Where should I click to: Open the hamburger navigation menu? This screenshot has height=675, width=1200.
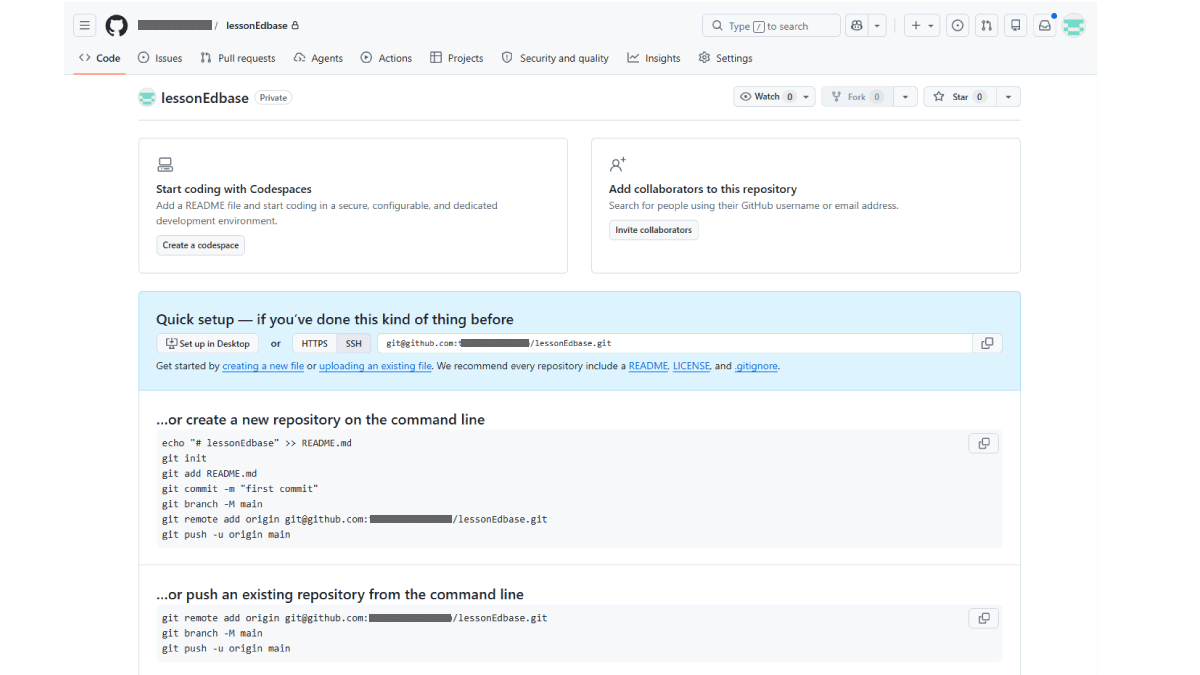coord(85,26)
